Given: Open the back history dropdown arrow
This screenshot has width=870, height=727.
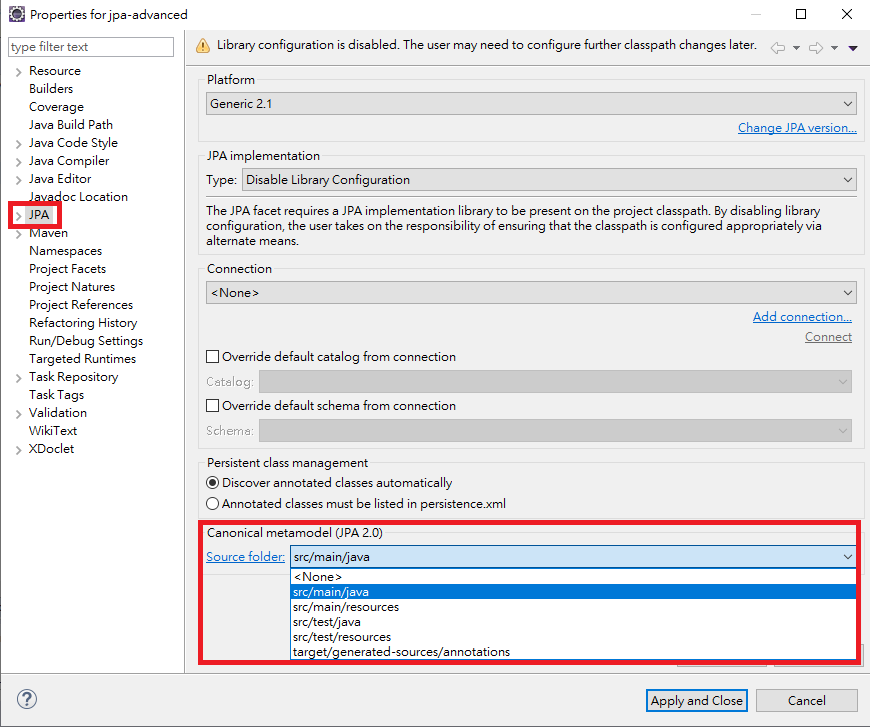Looking at the screenshot, I should point(796,48).
